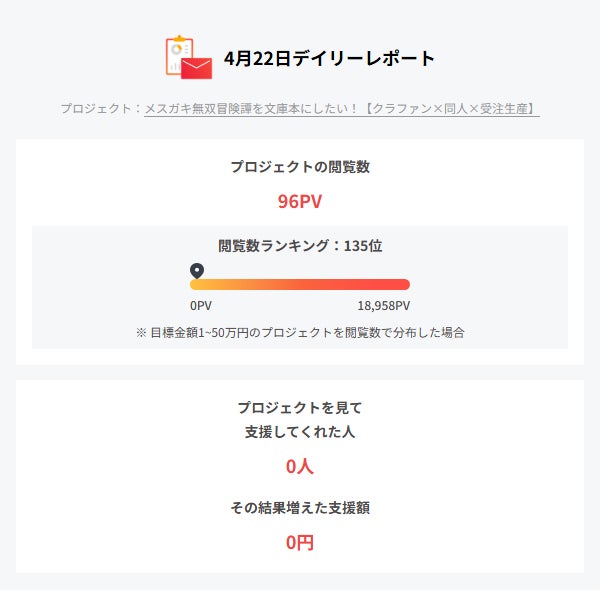Select the その結果増えた支援額 heading
This screenshot has height=590, width=600.
coord(300,508)
